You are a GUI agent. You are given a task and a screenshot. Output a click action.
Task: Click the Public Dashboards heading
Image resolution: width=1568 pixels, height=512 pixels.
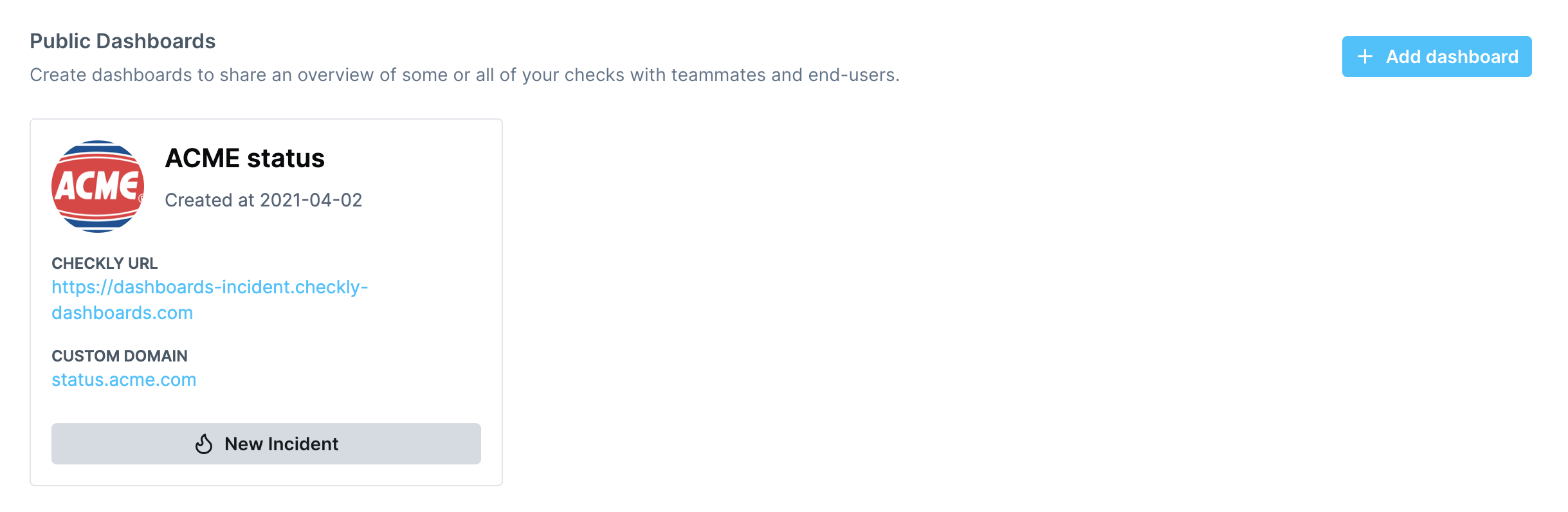click(x=123, y=41)
